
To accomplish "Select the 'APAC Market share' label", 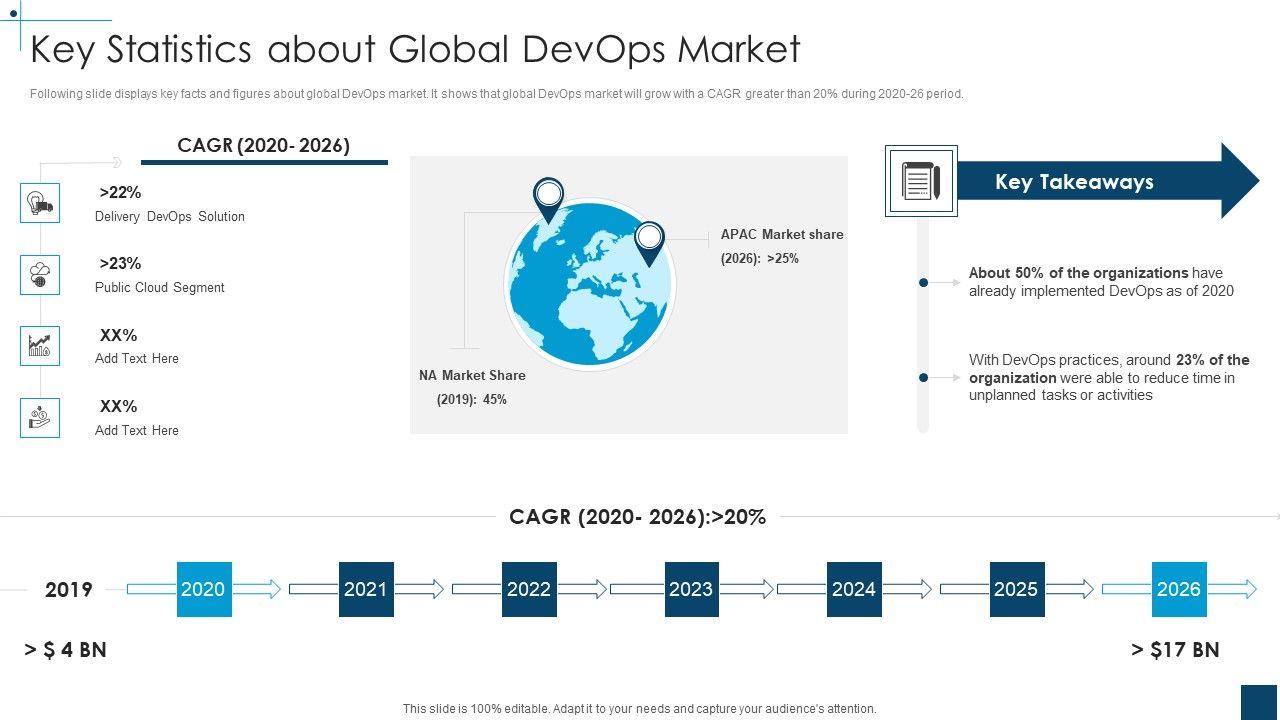I will click(782, 235).
